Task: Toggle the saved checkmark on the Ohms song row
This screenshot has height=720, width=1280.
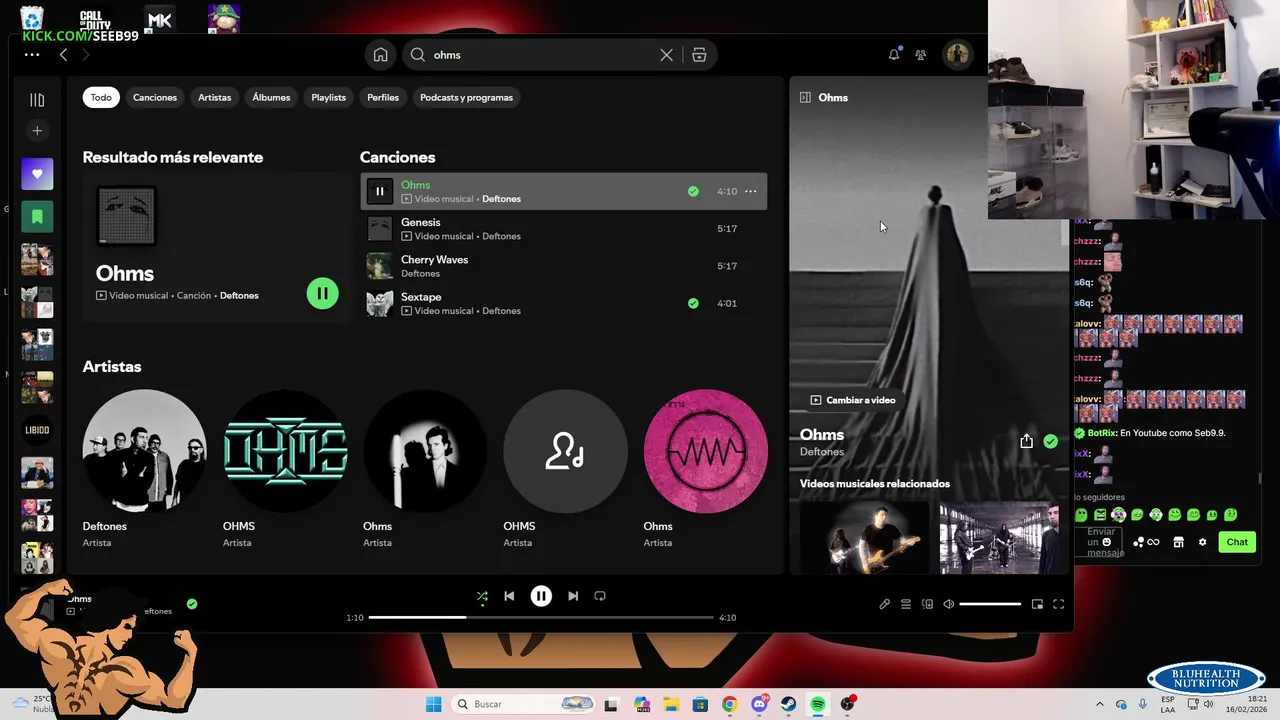Action: pyautogui.click(x=693, y=191)
